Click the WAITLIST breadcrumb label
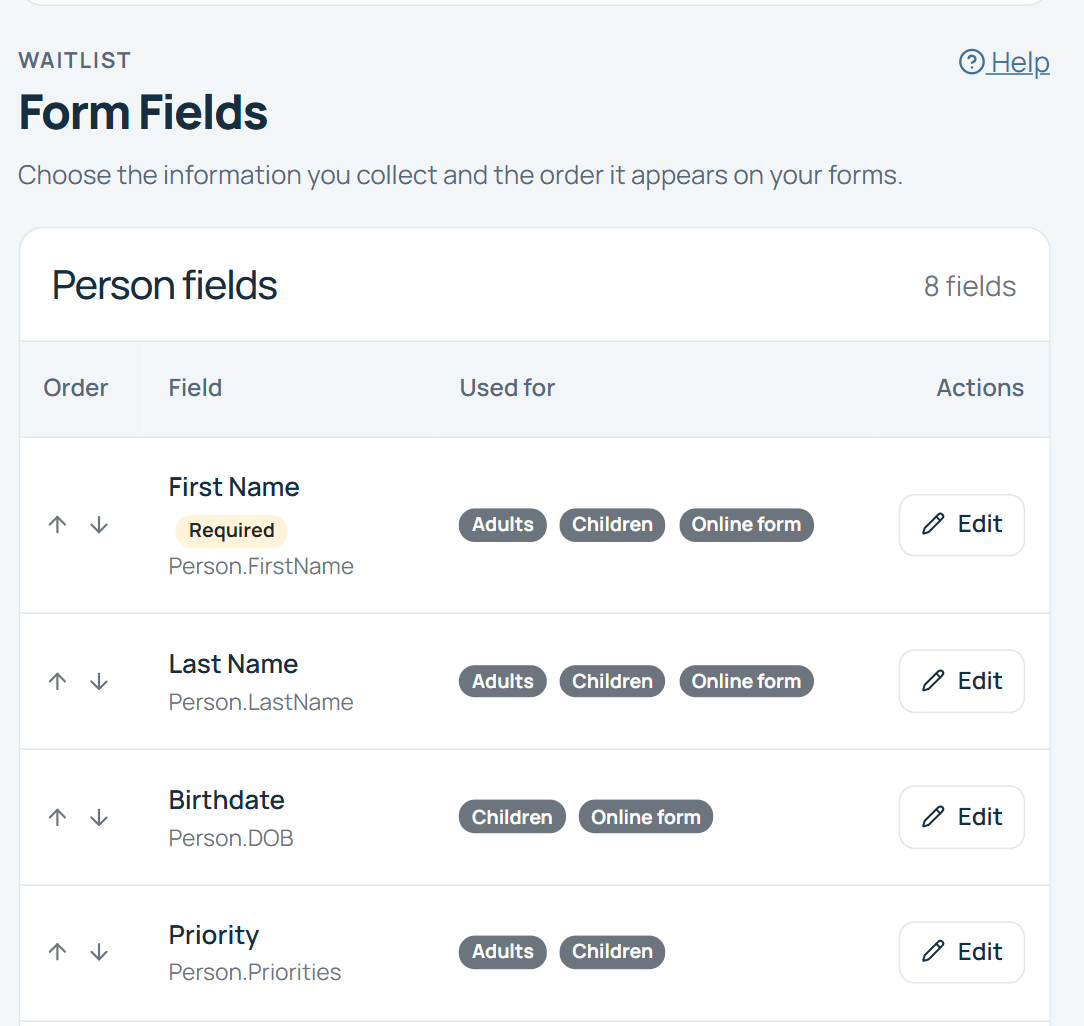Image resolution: width=1084 pixels, height=1026 pixels. (75, 61)
